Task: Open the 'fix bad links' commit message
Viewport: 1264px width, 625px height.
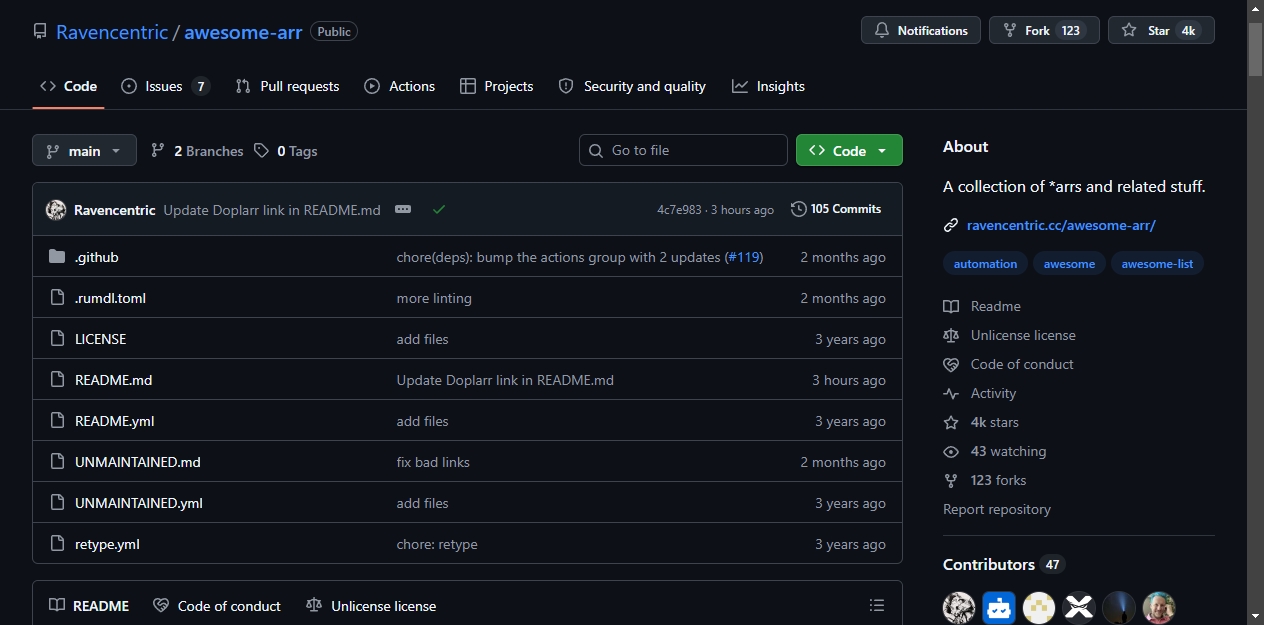Action: click(433, 462)
